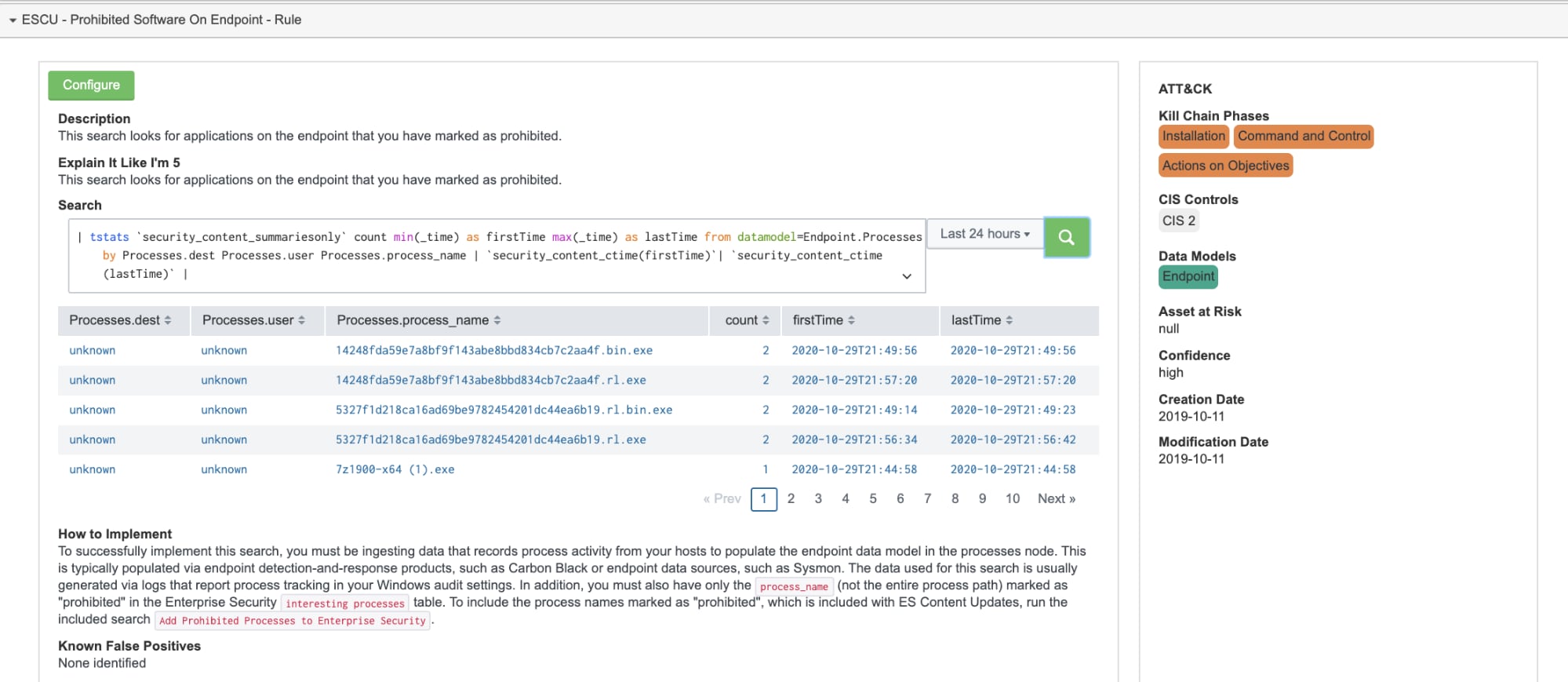The height and width of the screenshot is (682, 1568).
Task: Sort by the count column
Action: click(745, 320)
